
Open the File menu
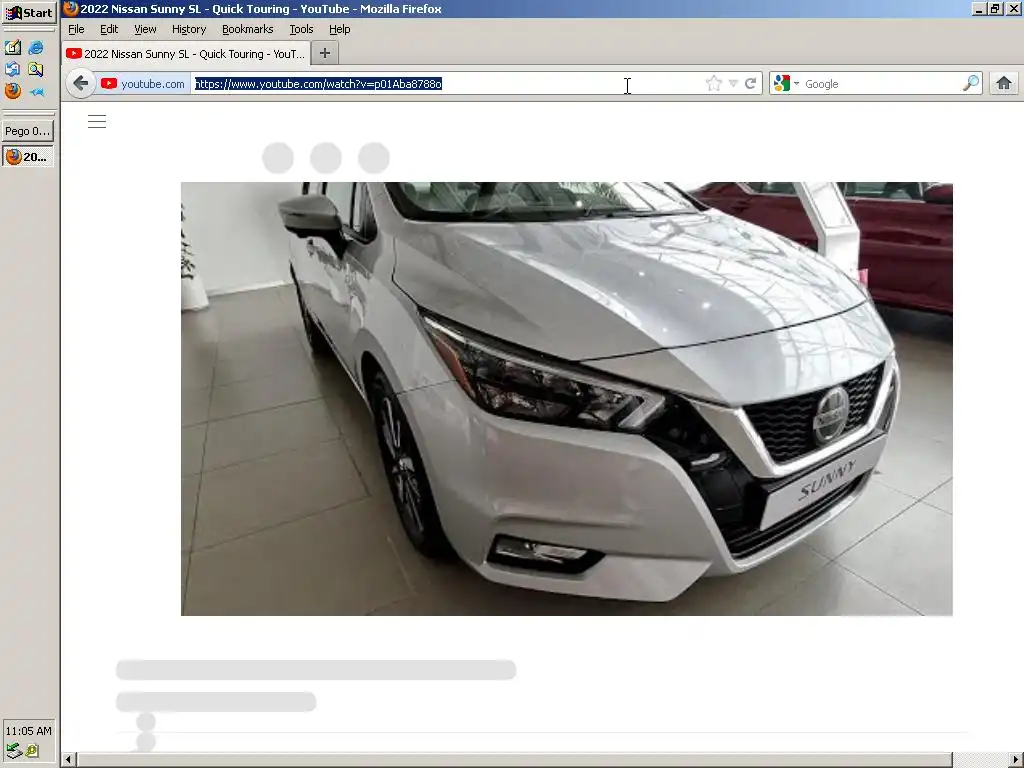coord(76,29)
